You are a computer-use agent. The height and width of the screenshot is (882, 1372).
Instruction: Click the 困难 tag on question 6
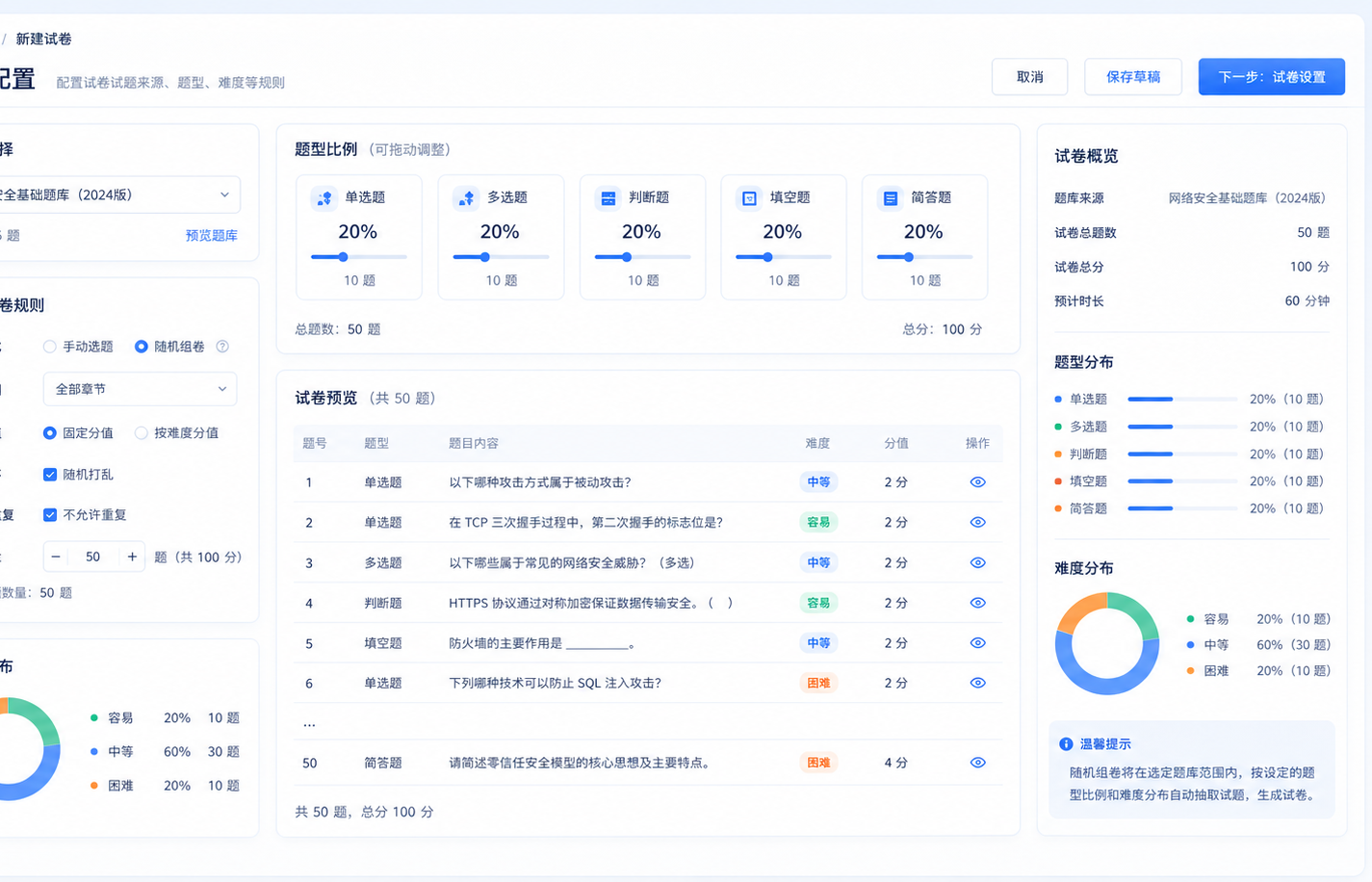click(x=818, y=684)
